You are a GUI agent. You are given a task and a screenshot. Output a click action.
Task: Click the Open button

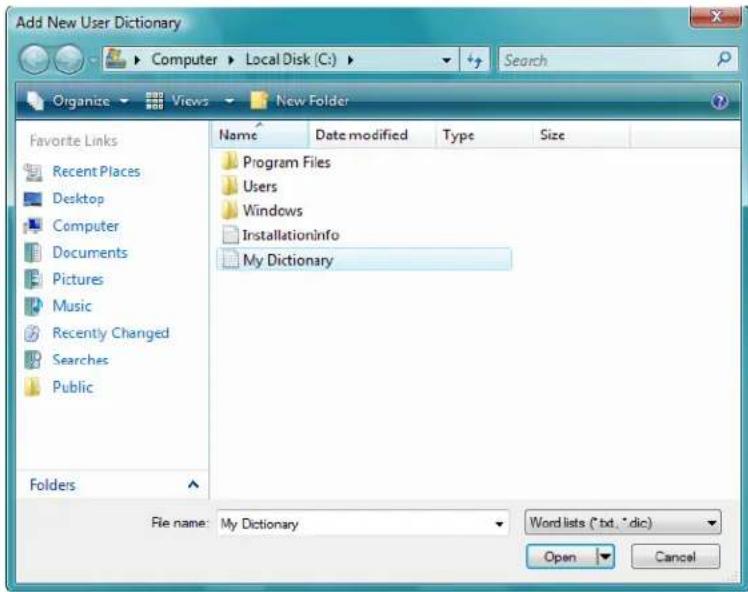[560, 557]
